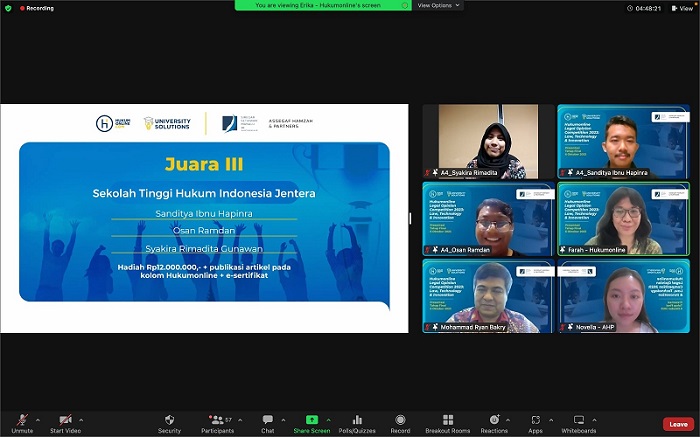Click the participant count 57 label
The image size is (700, 437).
[229, 420]
